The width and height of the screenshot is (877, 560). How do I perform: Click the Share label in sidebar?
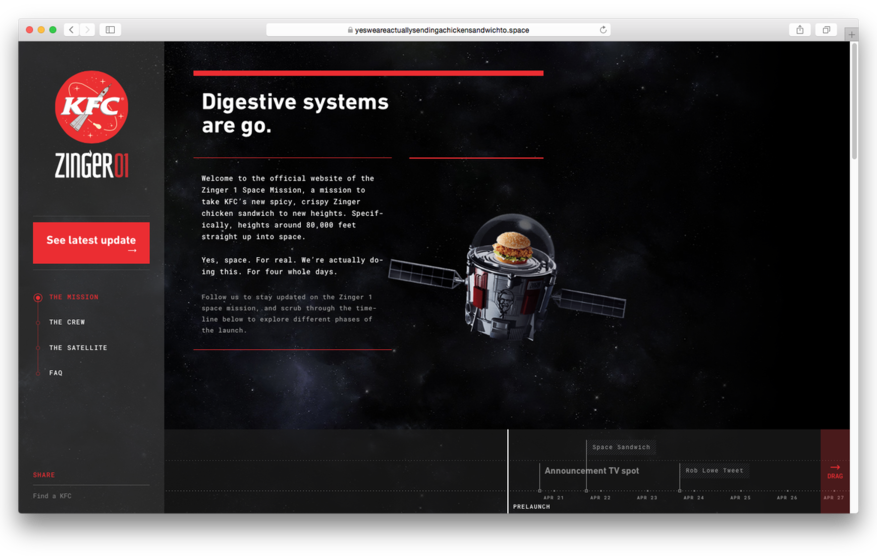[44, 475]
